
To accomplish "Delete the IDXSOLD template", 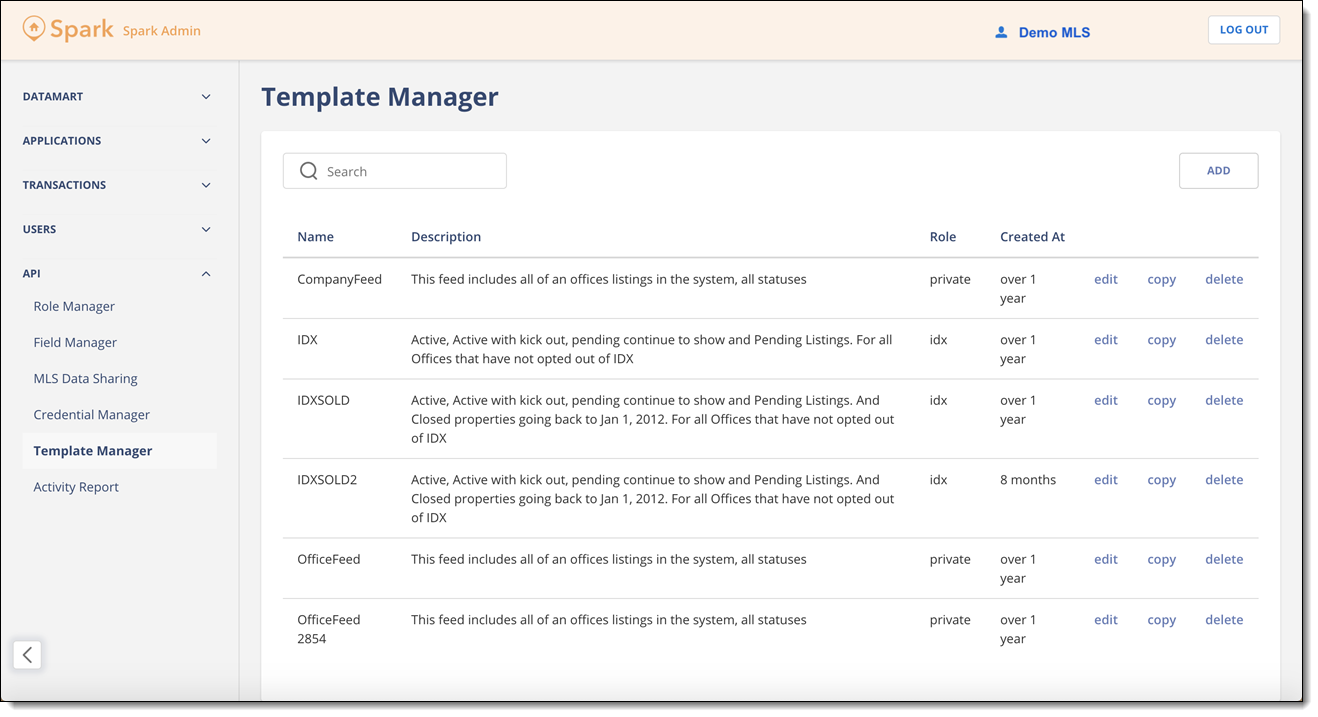I will [x=1224, y=400].
